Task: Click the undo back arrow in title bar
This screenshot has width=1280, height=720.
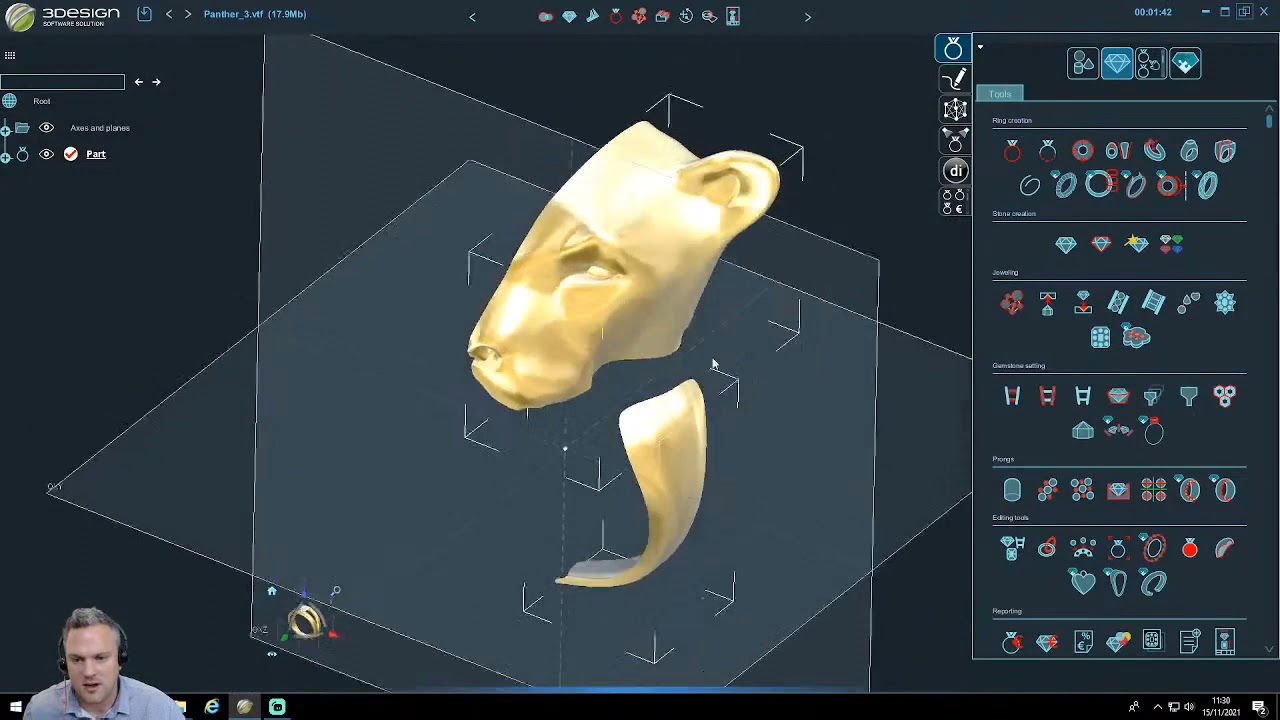Action: pyautogui.click(x=169, y=14)
